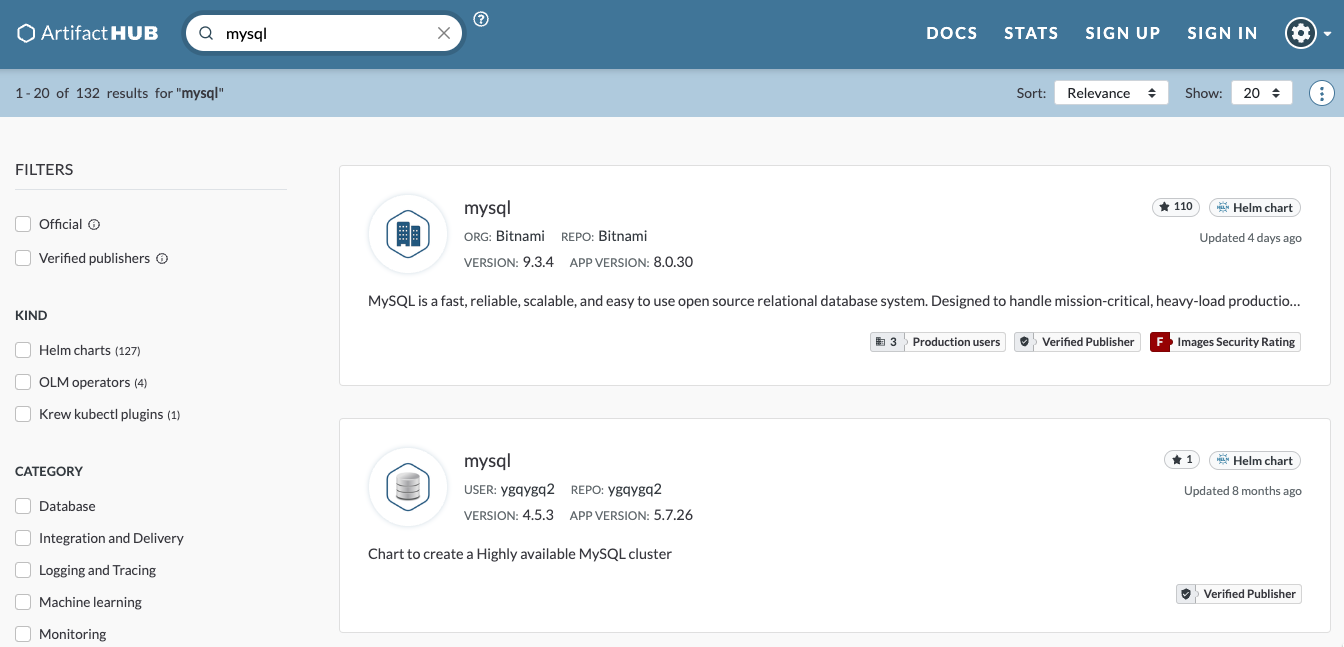The width and height of the screenshot is (1344, 647).
Task: Click the ygqygq2 user link
Action: point(528,489)
